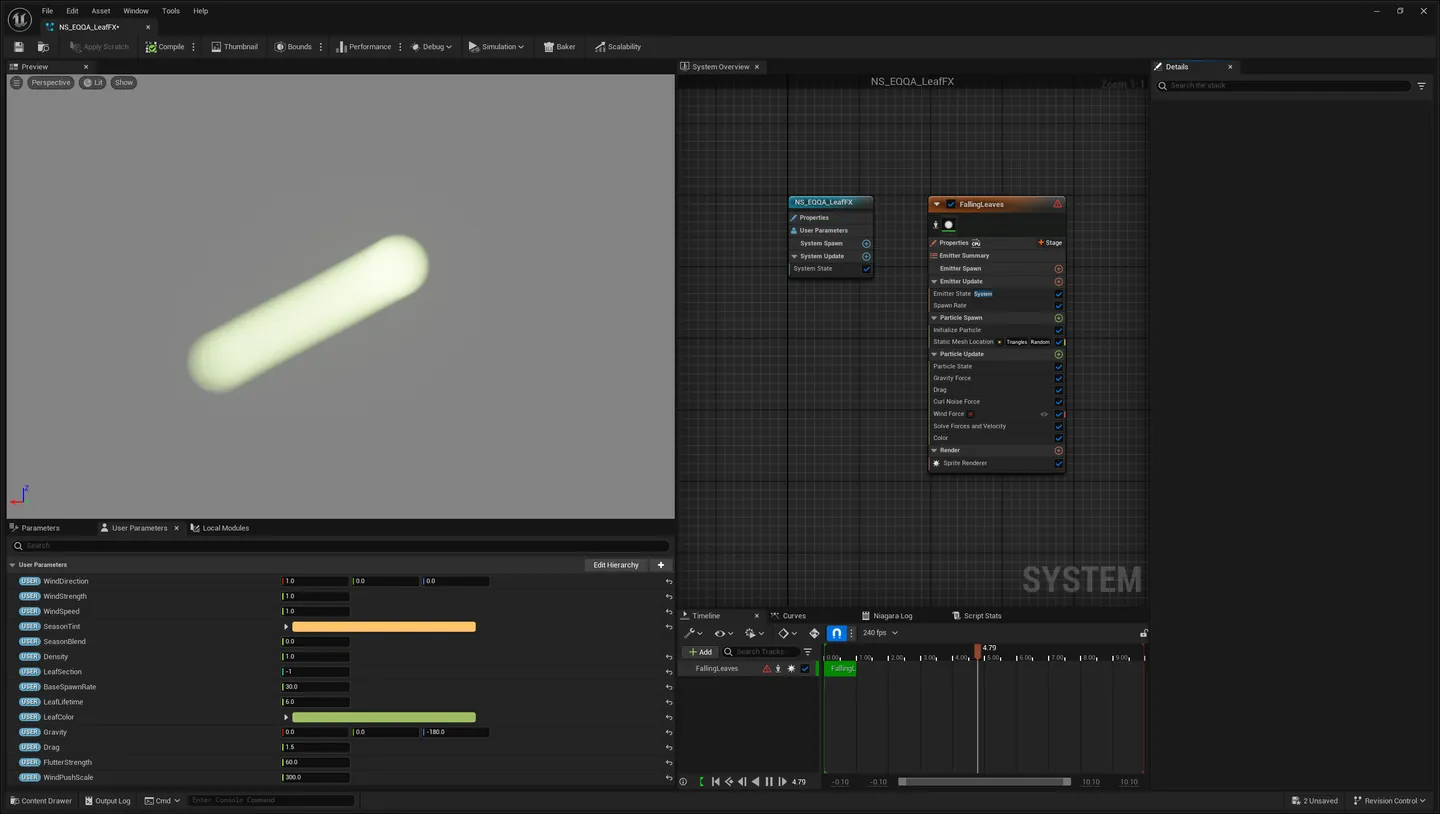Click the Browse to asset in Content Browser icon
This screenshot has width=1440, height=814.
(x=43, y=47)
